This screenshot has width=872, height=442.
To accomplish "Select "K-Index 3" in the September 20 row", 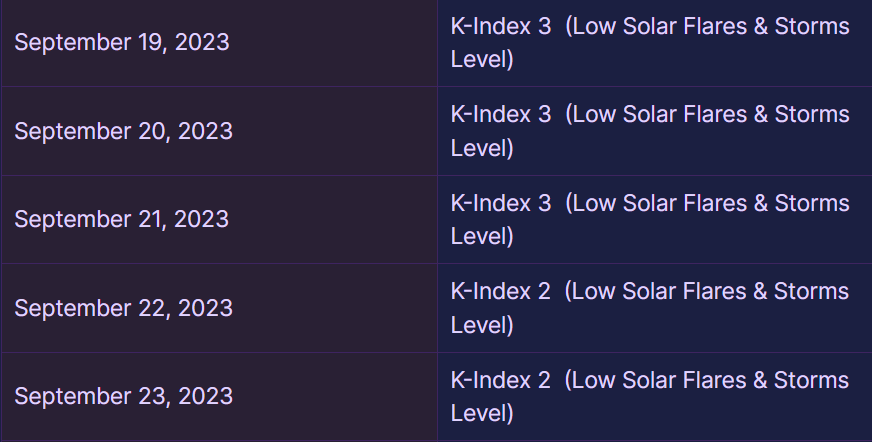I will pos(500,114).
